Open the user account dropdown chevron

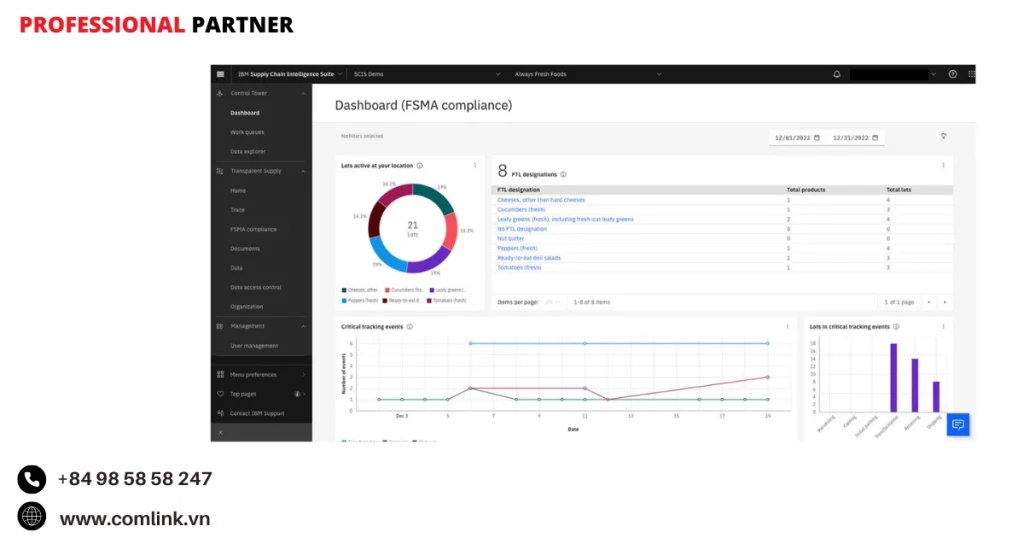tap(934, 74)
